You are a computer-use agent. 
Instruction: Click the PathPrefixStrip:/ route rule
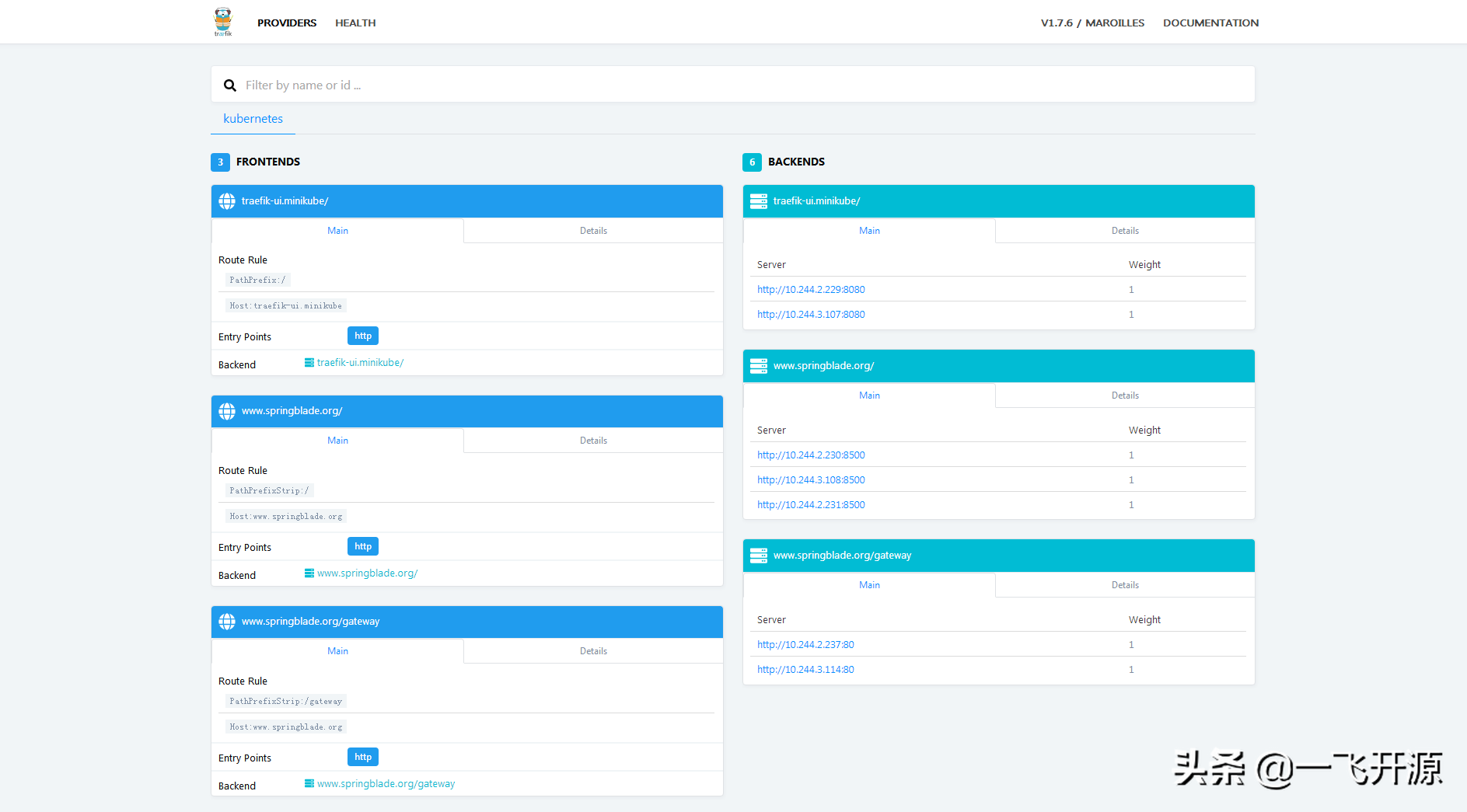pos(269,490)
